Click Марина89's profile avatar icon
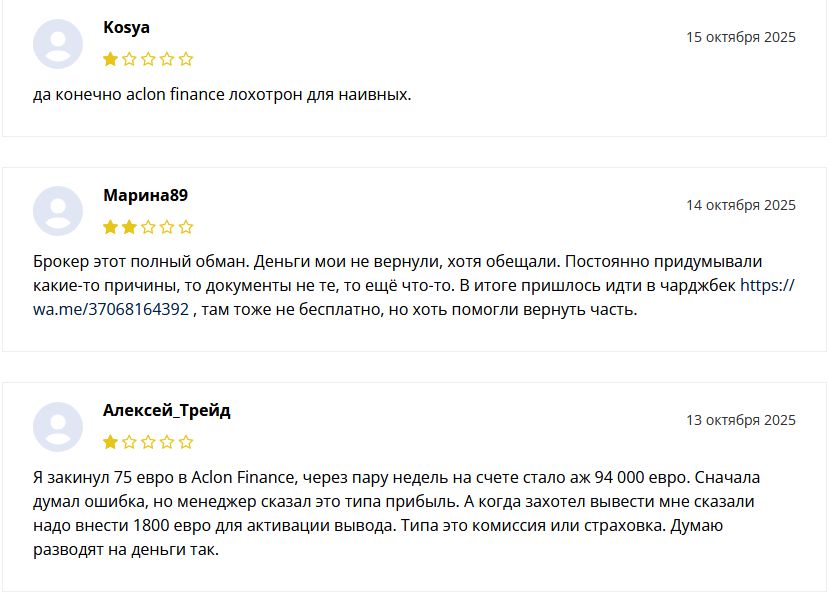The width and height of the screenshot is (829, 607). (x=57, y=211)
